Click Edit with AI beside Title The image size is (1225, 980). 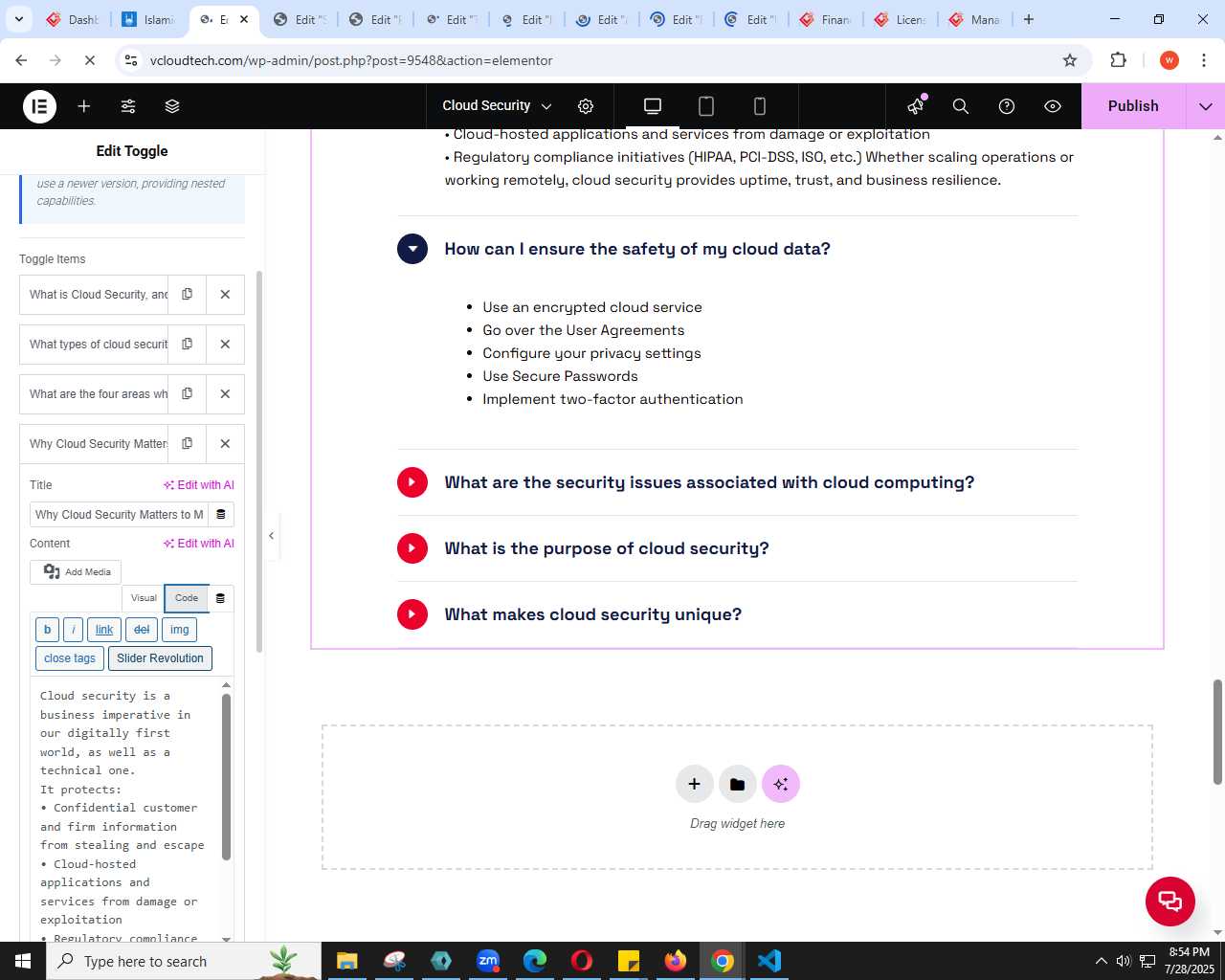click(x=199, y=485)
